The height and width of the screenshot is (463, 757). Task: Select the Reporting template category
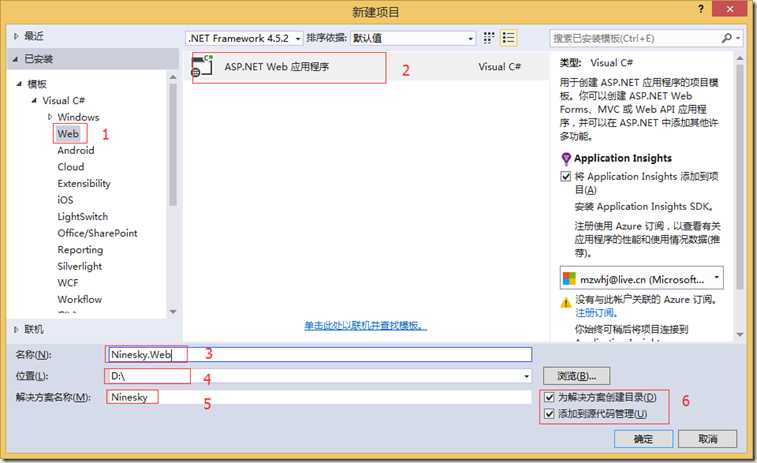click(x=80, y=250)
